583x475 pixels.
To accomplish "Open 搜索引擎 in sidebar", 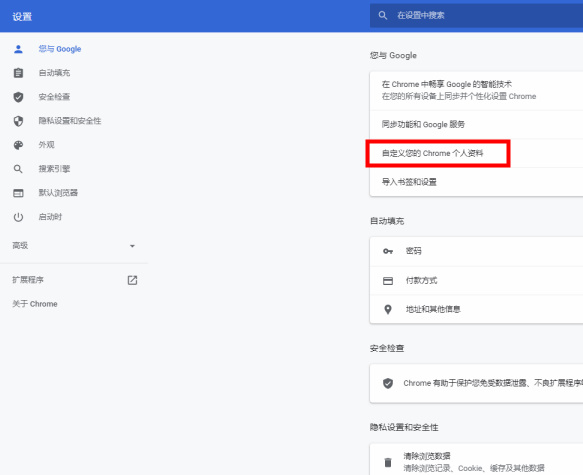I will [x=54, y=169].
